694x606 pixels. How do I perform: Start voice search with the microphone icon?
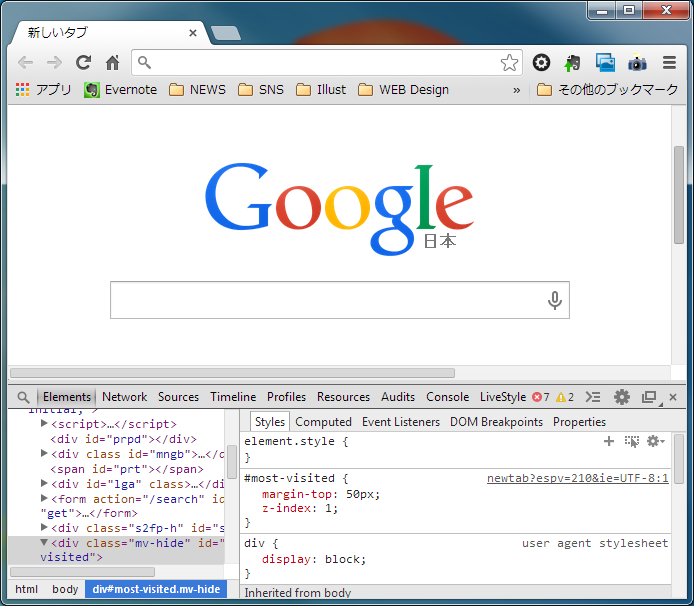click(x=555, y=301)
